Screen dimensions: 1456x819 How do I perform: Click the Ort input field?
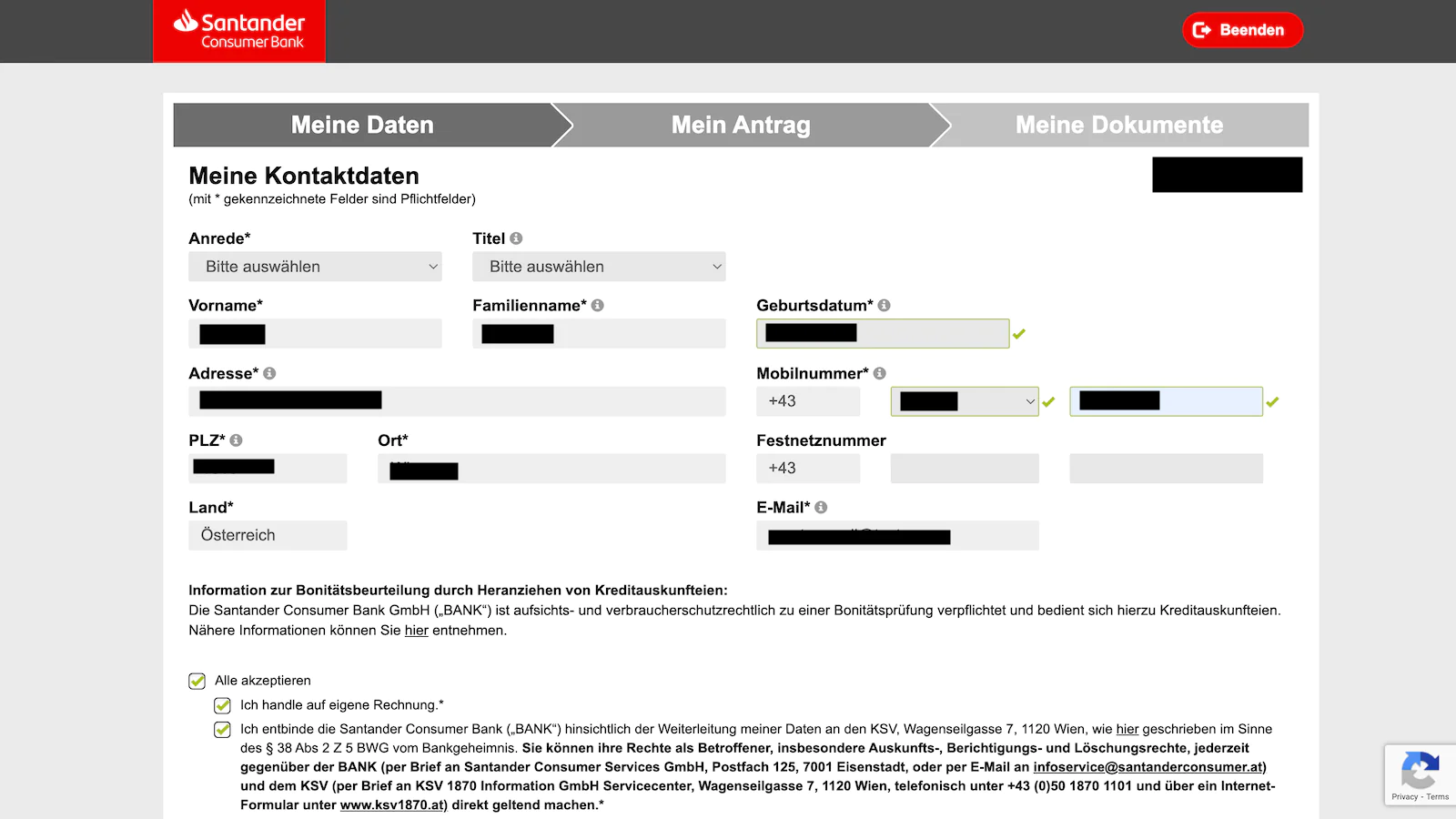[551, 469]
